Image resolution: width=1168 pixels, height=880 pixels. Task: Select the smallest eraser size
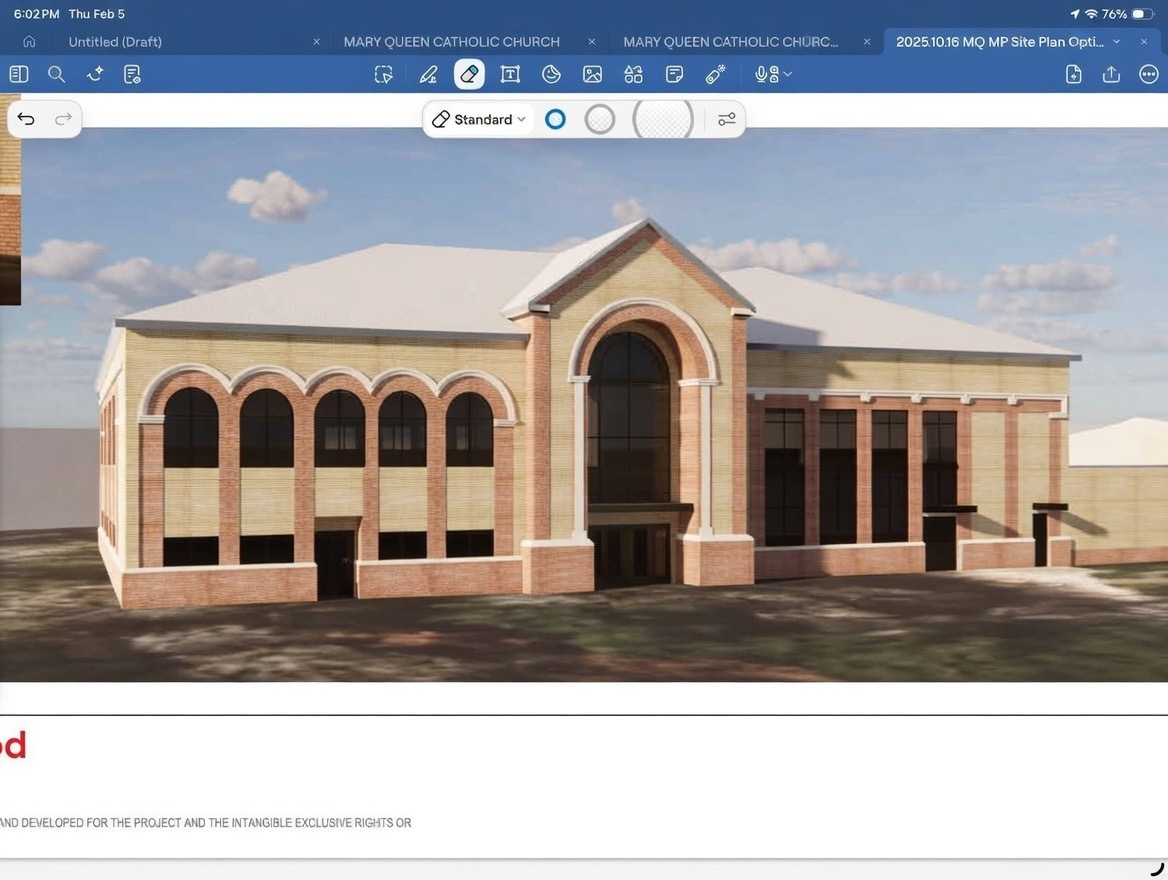[x=555, y=119]
